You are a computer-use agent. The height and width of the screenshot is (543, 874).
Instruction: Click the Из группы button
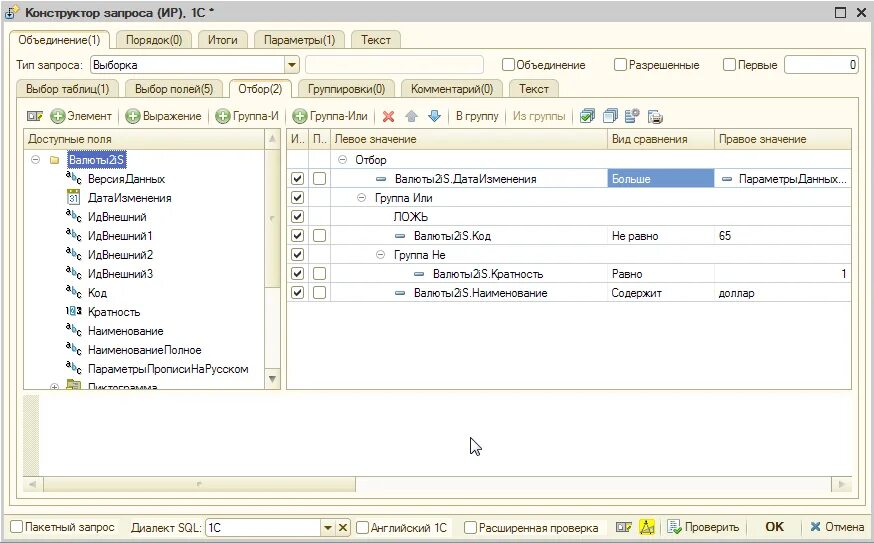click(x=538, y=116)
